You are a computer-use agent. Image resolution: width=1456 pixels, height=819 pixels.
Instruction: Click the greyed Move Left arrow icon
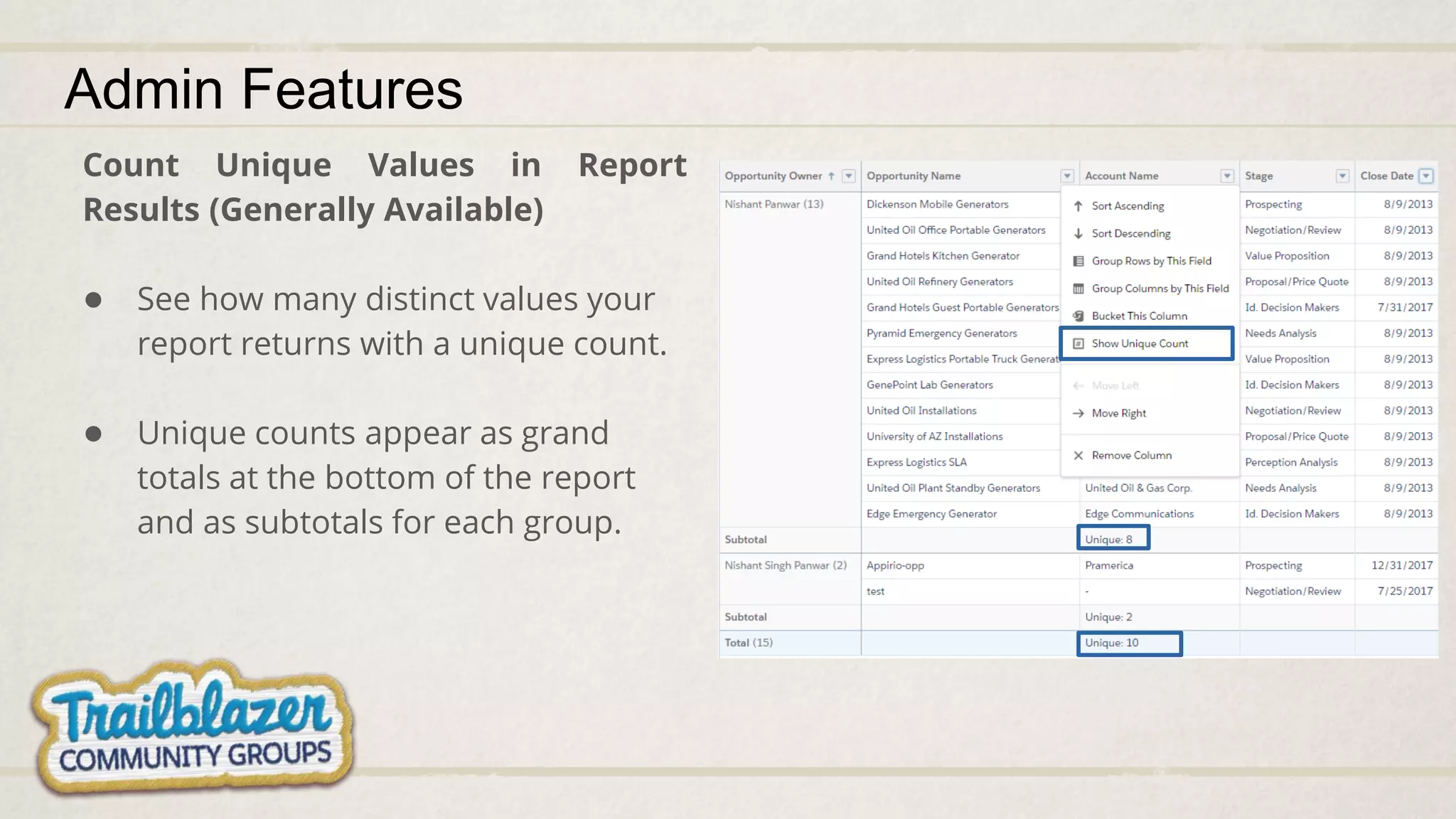coord(1078,385)
